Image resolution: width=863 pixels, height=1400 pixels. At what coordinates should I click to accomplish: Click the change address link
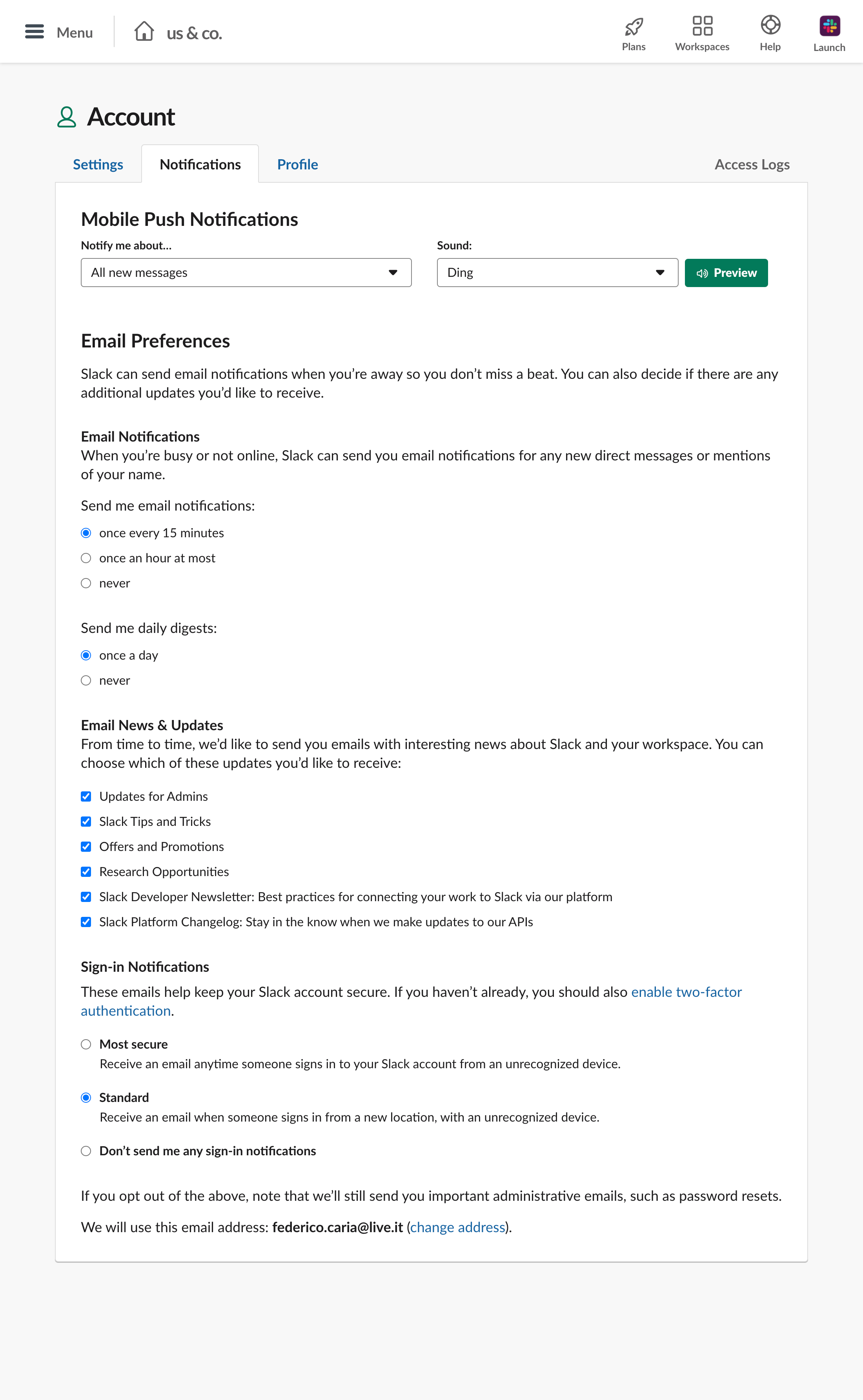[x=458, y=1227]
